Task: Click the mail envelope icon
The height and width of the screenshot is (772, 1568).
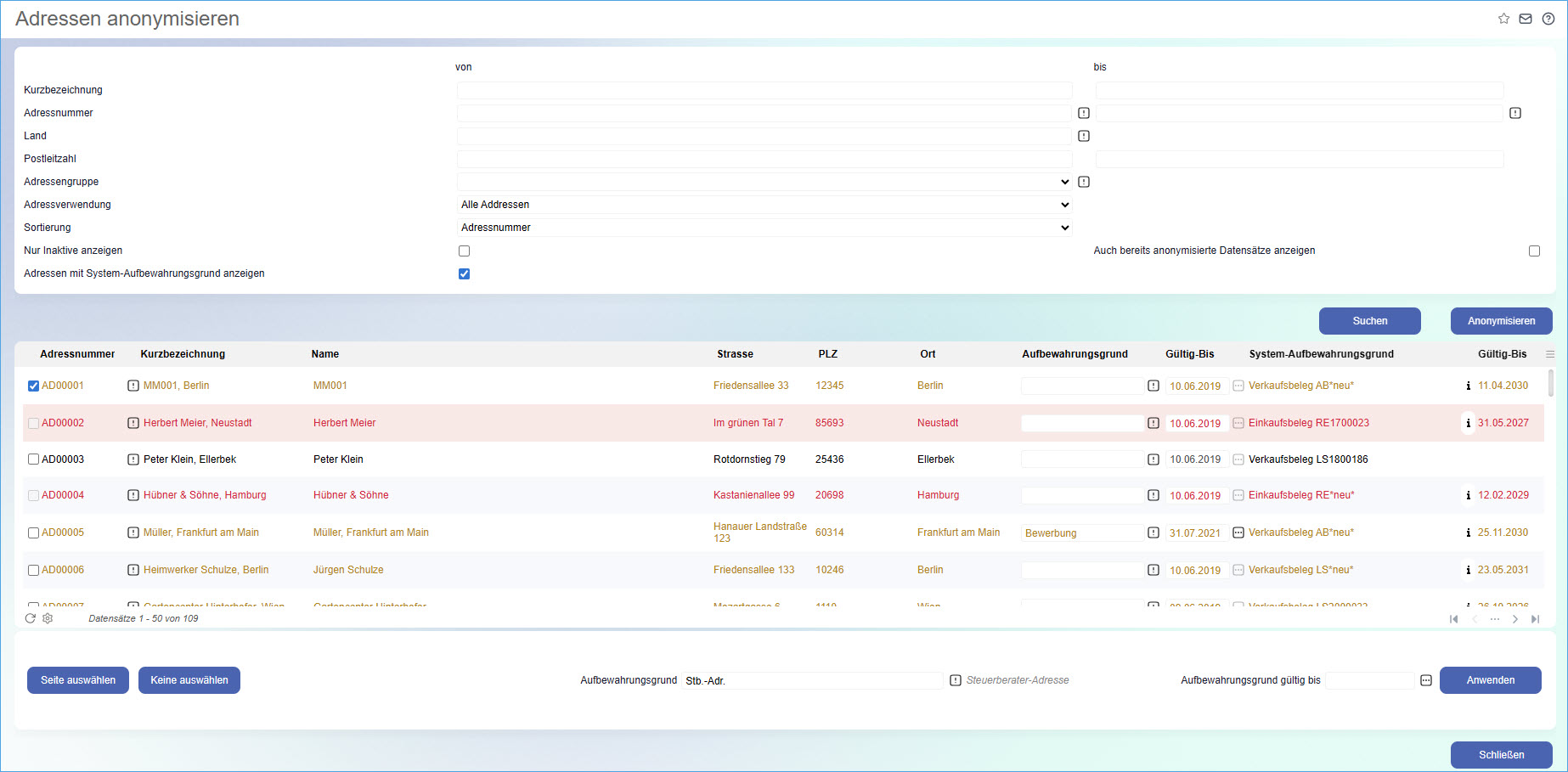Action: [x=1526, y=19]
